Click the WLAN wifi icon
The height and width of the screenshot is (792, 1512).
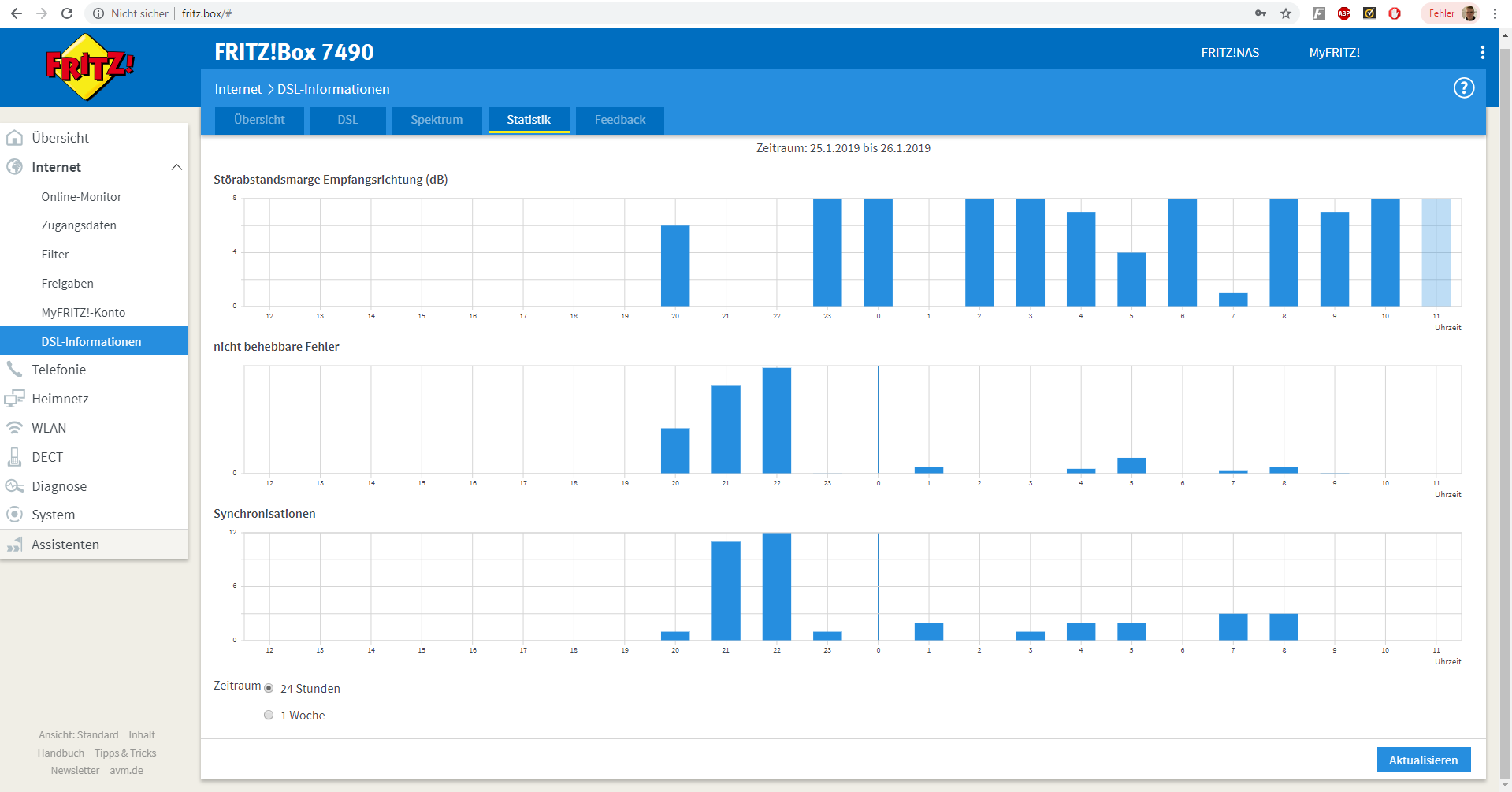coord(14,428)
